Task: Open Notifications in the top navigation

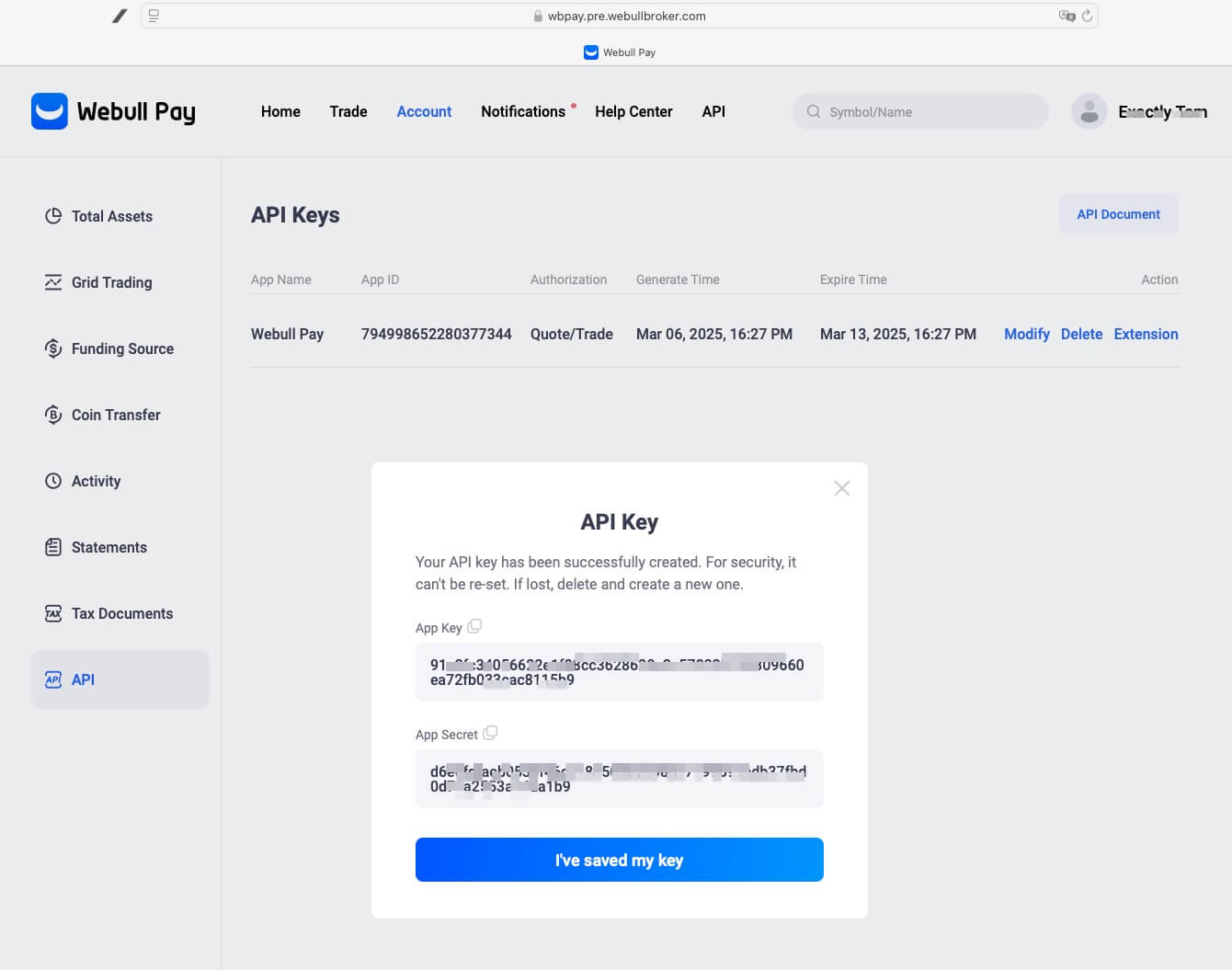Action: click(x=523, y=111)
